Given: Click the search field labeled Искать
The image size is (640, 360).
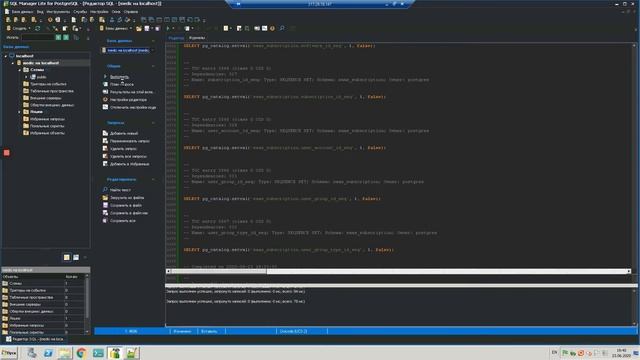Looking at the screenshot, I should (38, 38).
